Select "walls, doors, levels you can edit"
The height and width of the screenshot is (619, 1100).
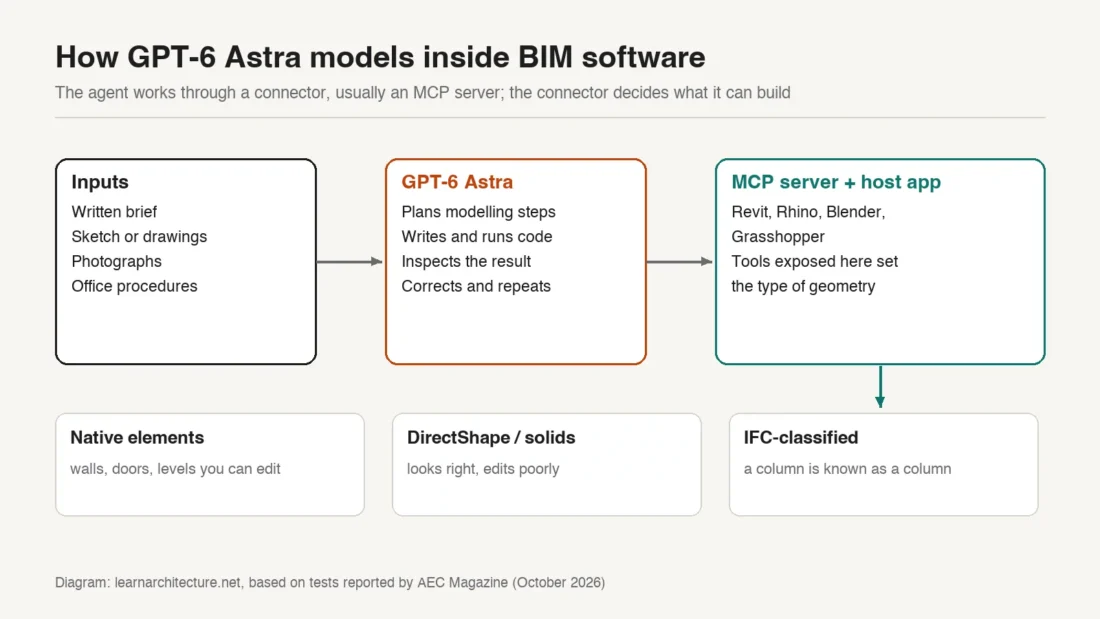coord(175,469)
